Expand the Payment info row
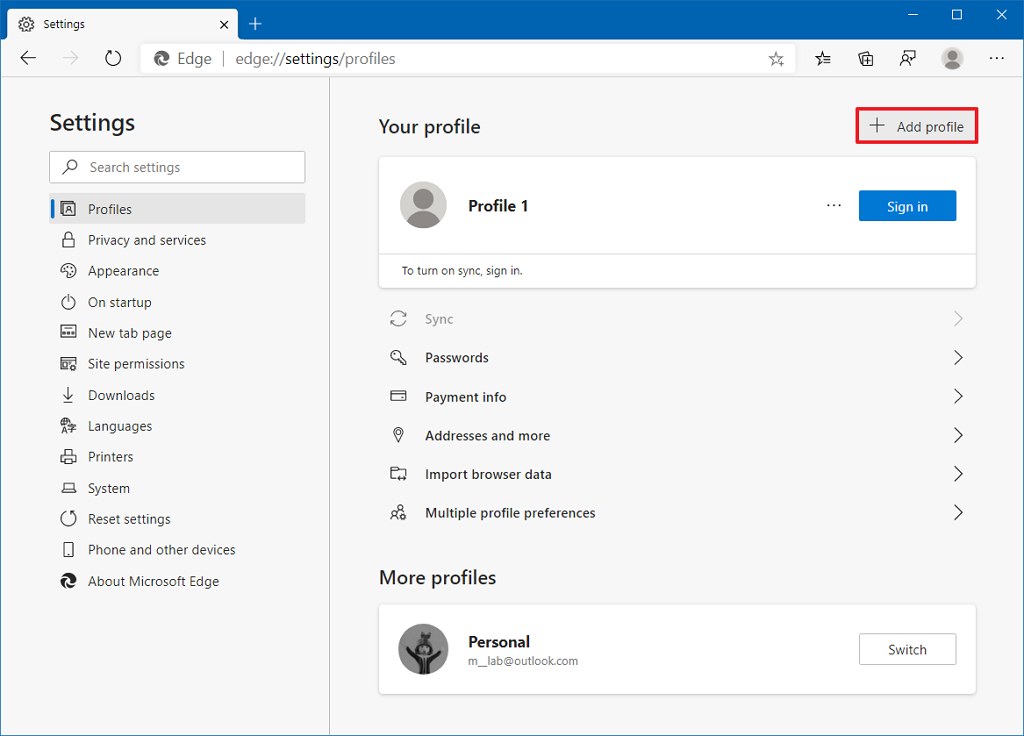The height and width of the screenshot is (736, 1024). pos(676,397)
